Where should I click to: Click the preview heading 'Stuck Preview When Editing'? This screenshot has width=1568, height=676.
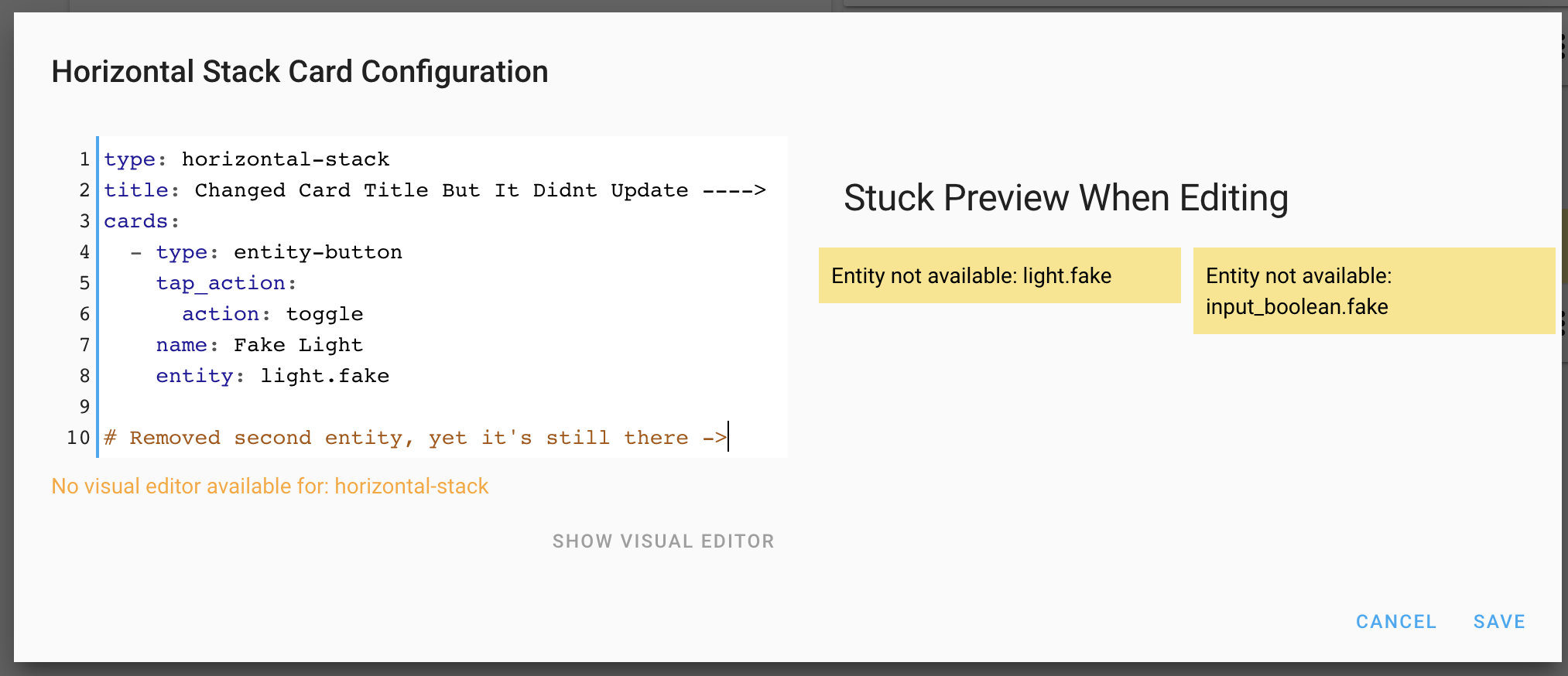[x=1066, y=198]
